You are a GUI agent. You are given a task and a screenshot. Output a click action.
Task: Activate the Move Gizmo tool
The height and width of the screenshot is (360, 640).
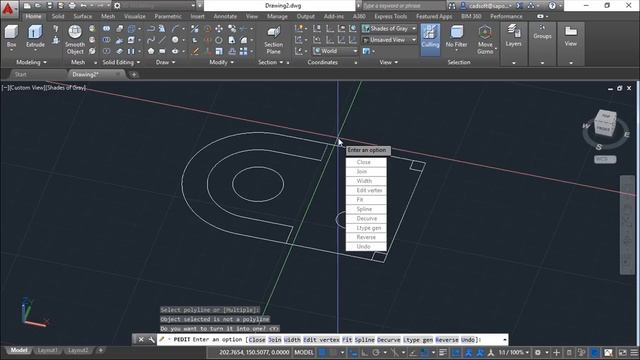click(x=485, y=40)
